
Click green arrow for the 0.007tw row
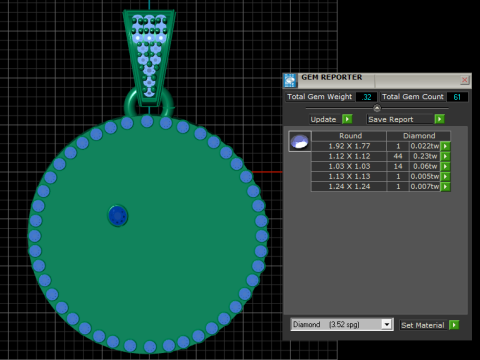(445, 186)
